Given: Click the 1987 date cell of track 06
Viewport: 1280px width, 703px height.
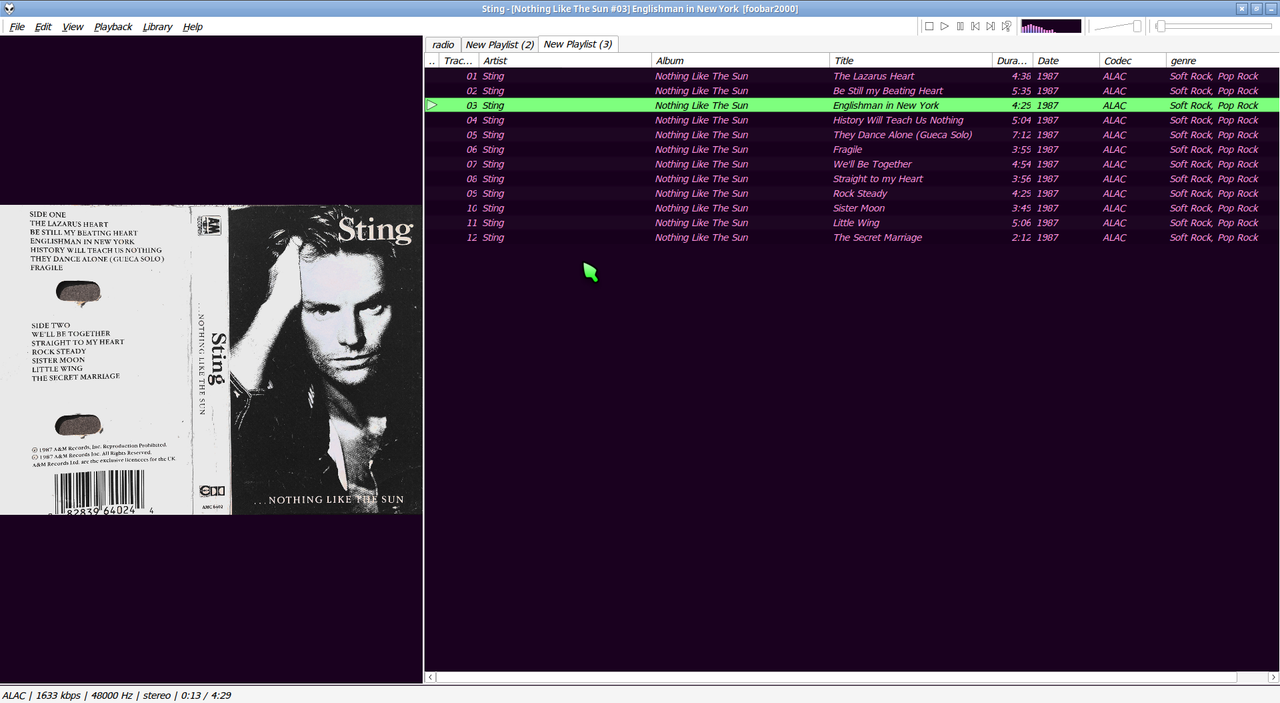Looking at the screenshot, I should 1047,150.
